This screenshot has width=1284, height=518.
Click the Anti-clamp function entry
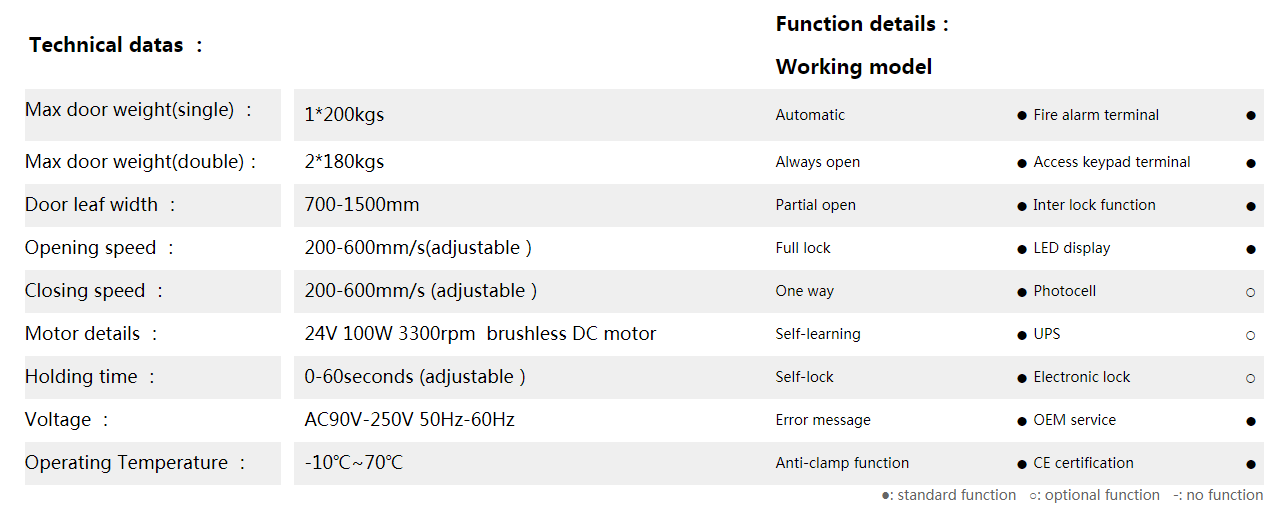coord(842,463)
